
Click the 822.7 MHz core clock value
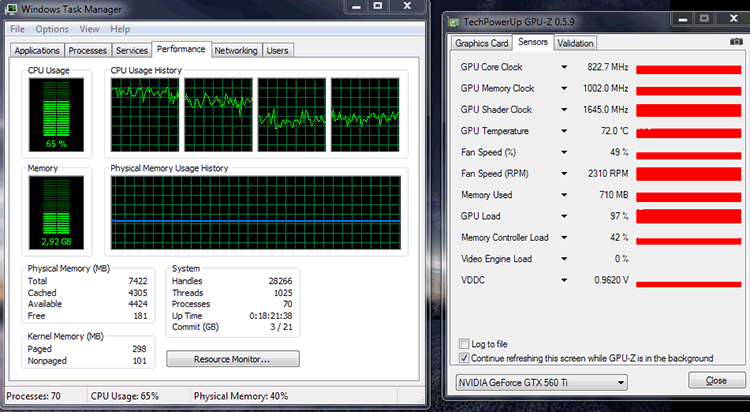(607, 67)
